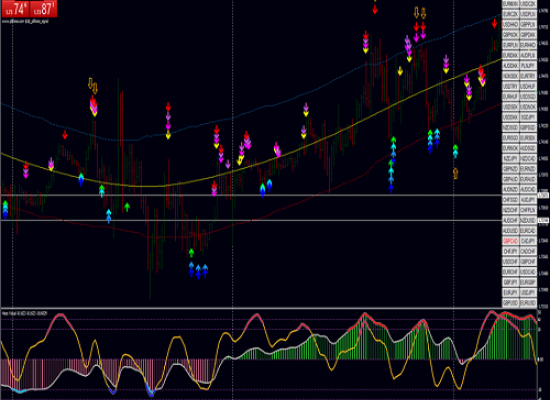Image resolution: width=550 pixels, height=400 pixels.
Task: Select the lone red down arrow near top-right edge
Action: [x=494, y=24]
